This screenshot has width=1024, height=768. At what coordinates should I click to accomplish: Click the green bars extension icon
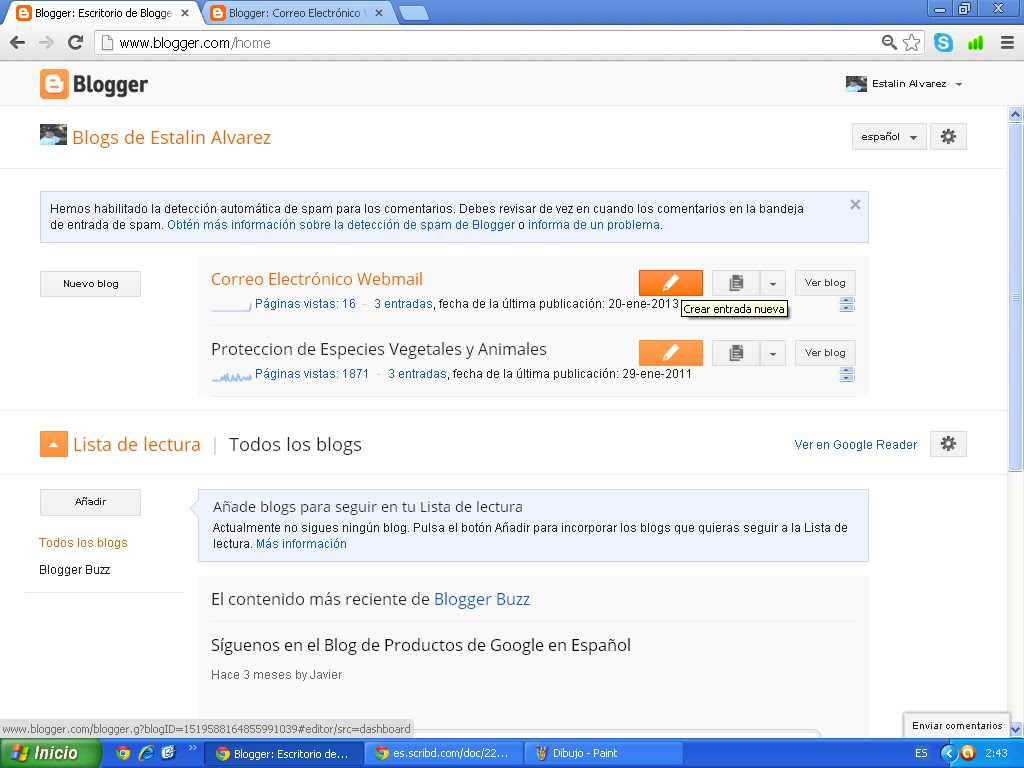(x=975, y=43)
